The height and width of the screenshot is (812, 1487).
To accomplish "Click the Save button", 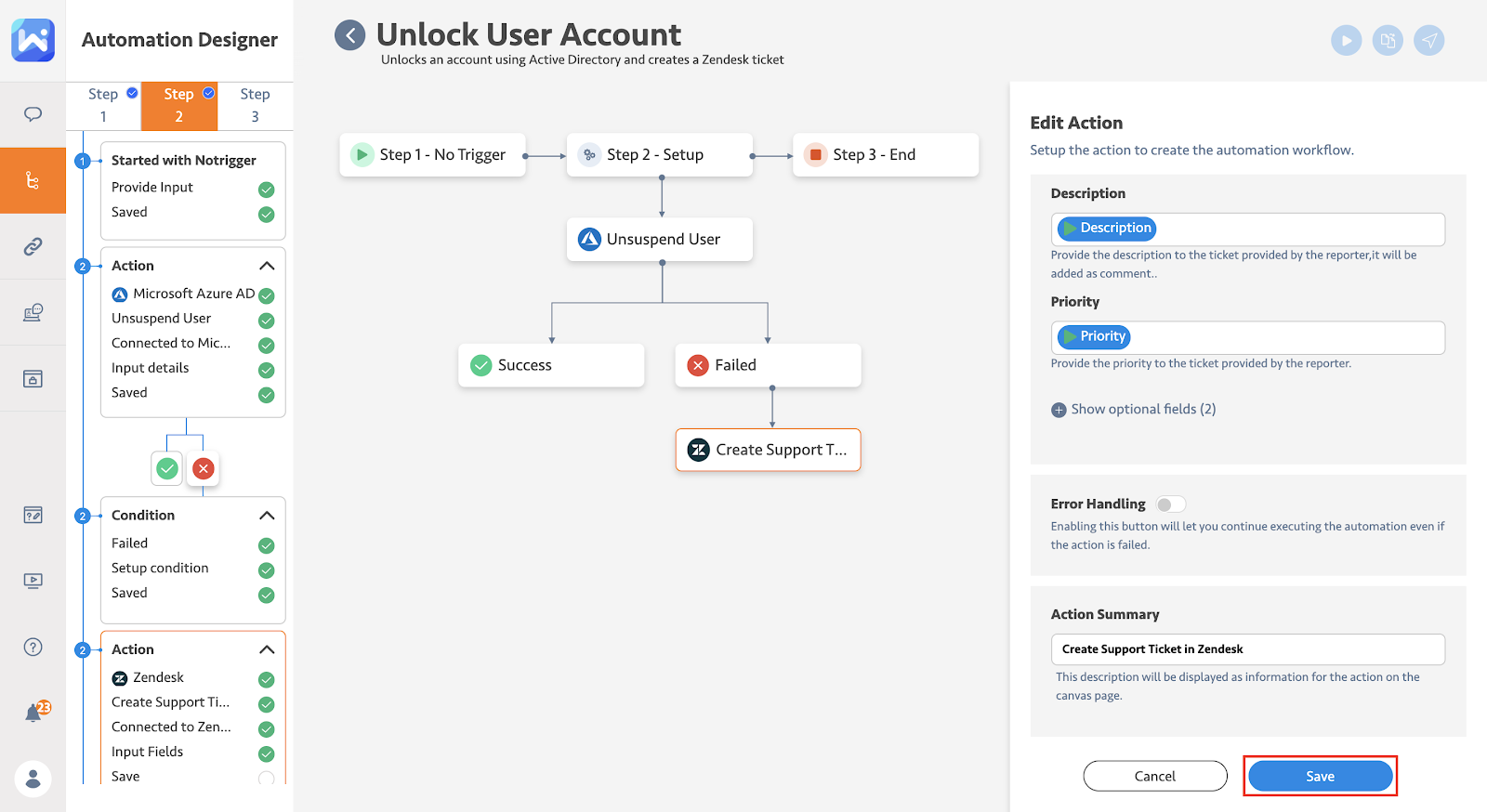I will (1320, 776).
